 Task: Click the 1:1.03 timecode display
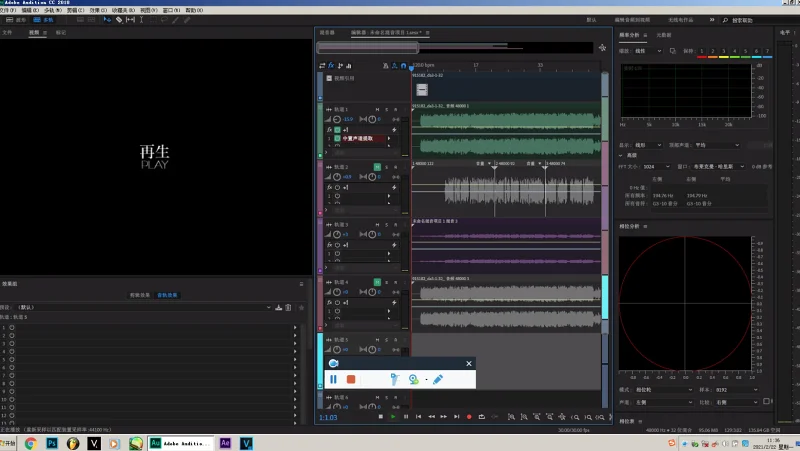point(328,417)
